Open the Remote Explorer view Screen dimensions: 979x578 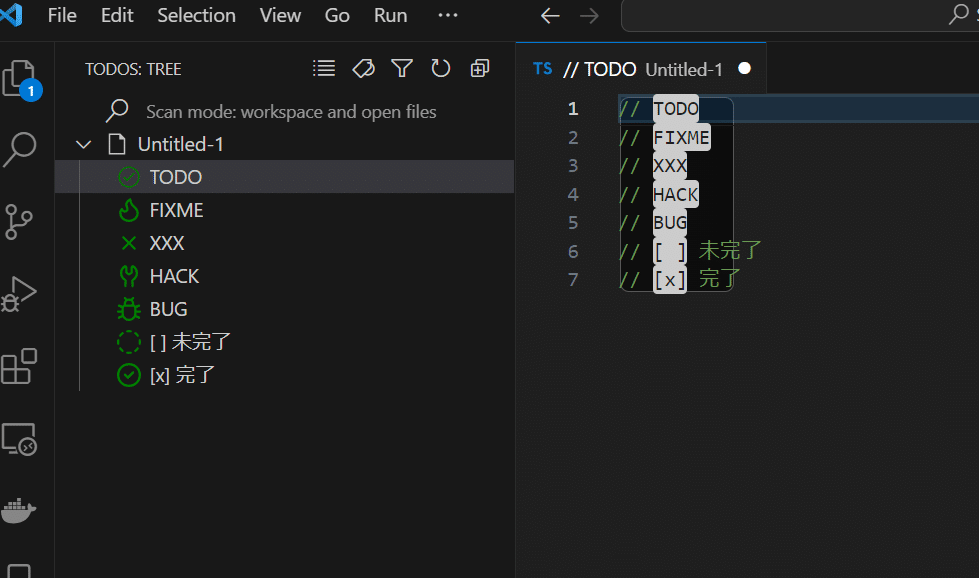(19, 439)
